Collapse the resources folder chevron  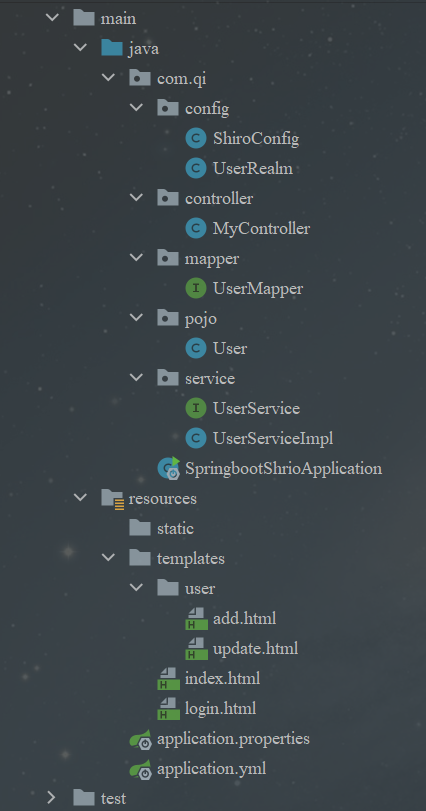pos(80,498)
